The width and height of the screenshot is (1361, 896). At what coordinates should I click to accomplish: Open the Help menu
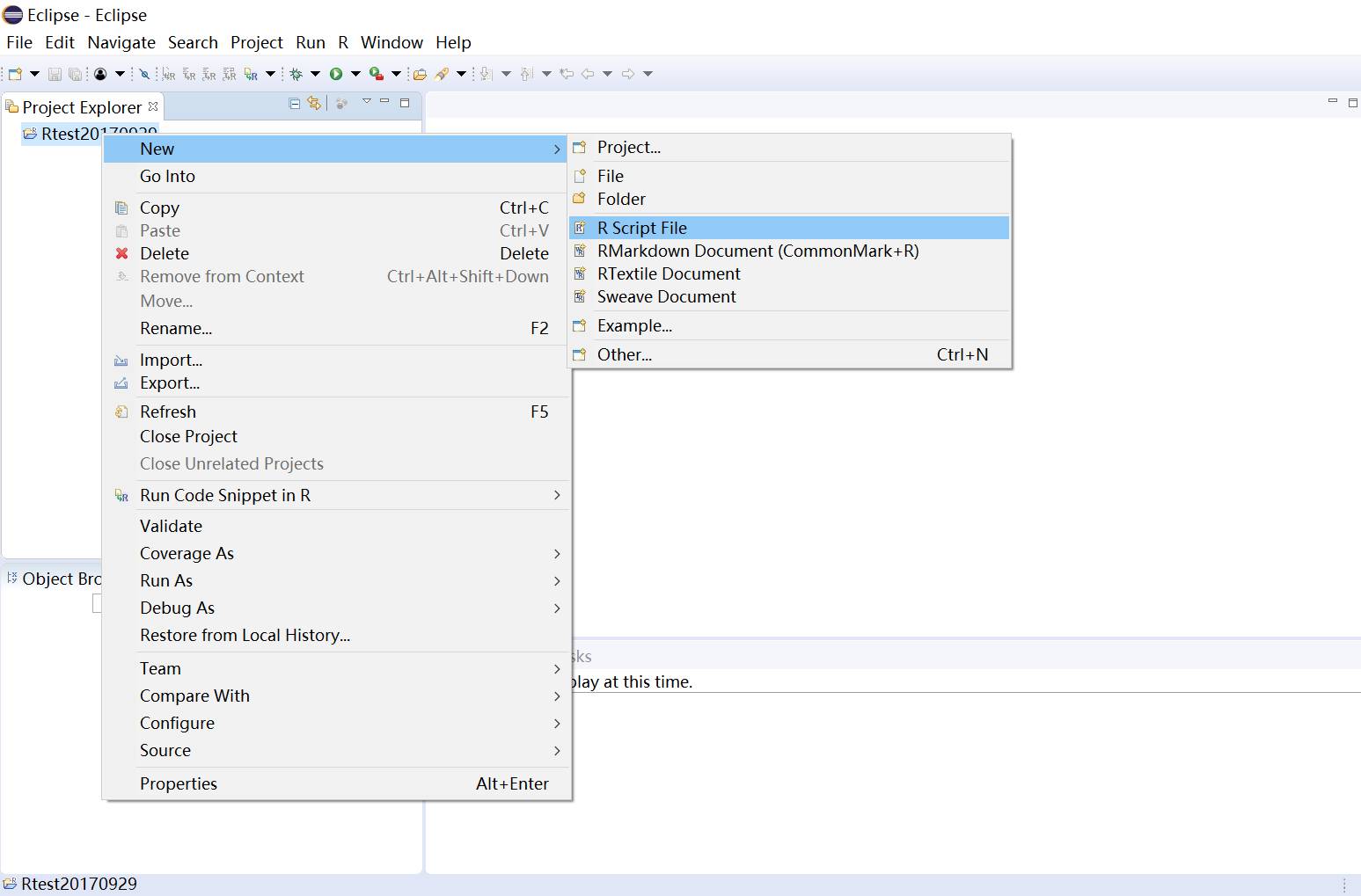pos(453,42)
